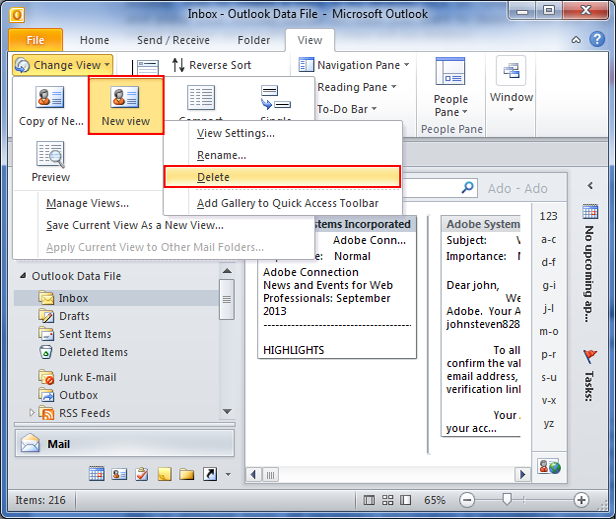The image size is (616, 519).
Task: Jump to 'yz' index tab
Action: (548, 424)
